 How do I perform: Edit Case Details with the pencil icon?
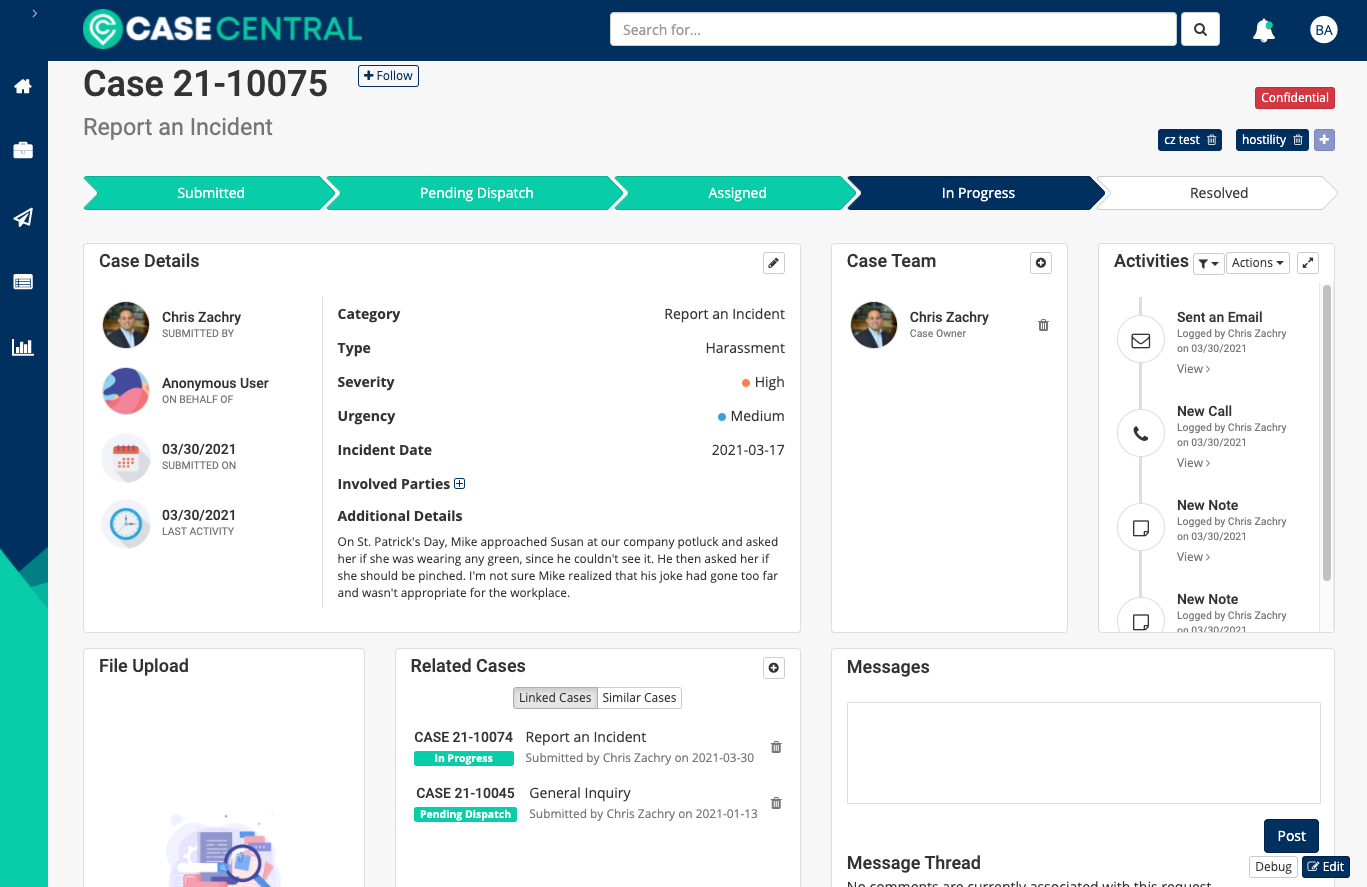coord(774,263)
